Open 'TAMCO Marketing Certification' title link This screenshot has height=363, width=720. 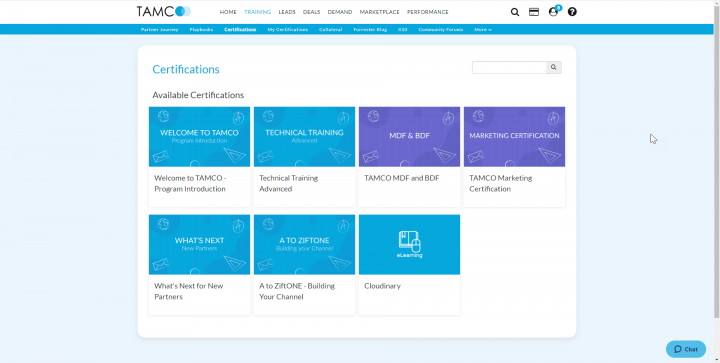(501, 183)
